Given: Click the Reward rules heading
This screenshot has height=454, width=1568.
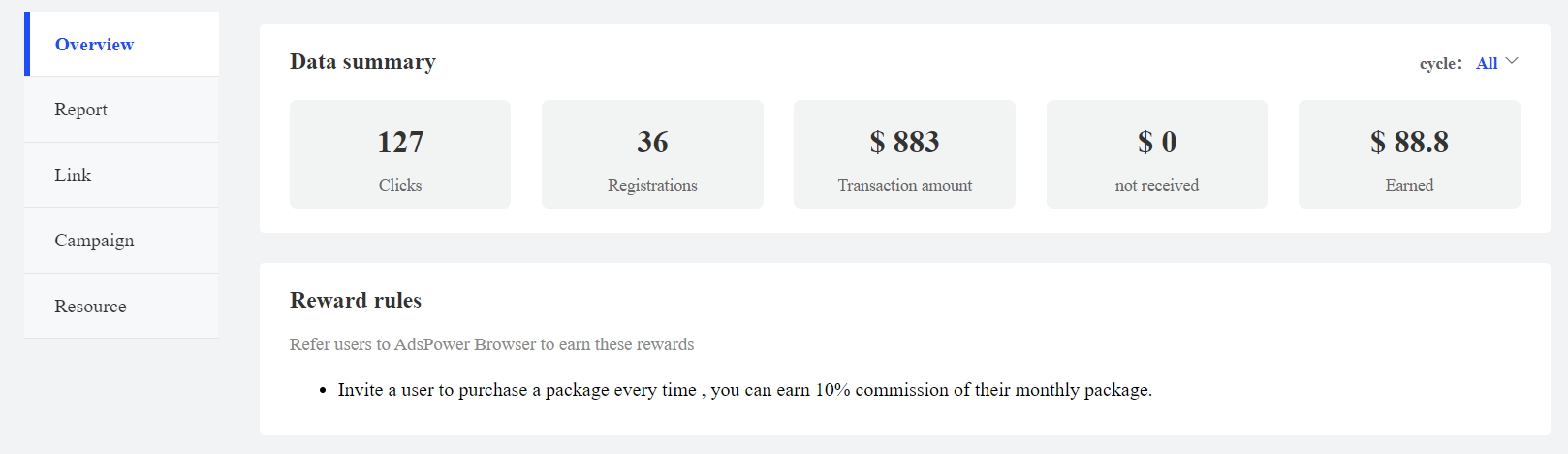Looking at the screenshot, I should [356, 301].
